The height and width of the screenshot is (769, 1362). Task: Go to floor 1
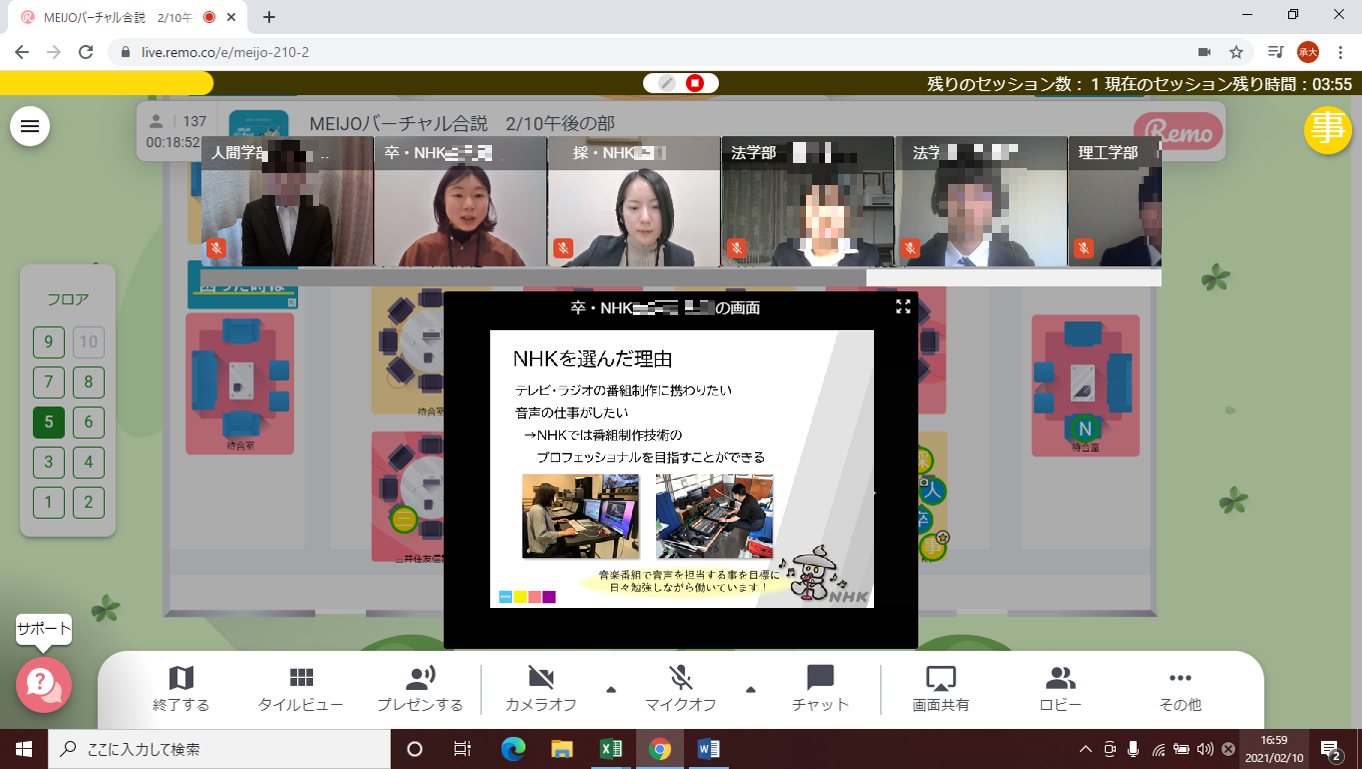click(48, 502)
